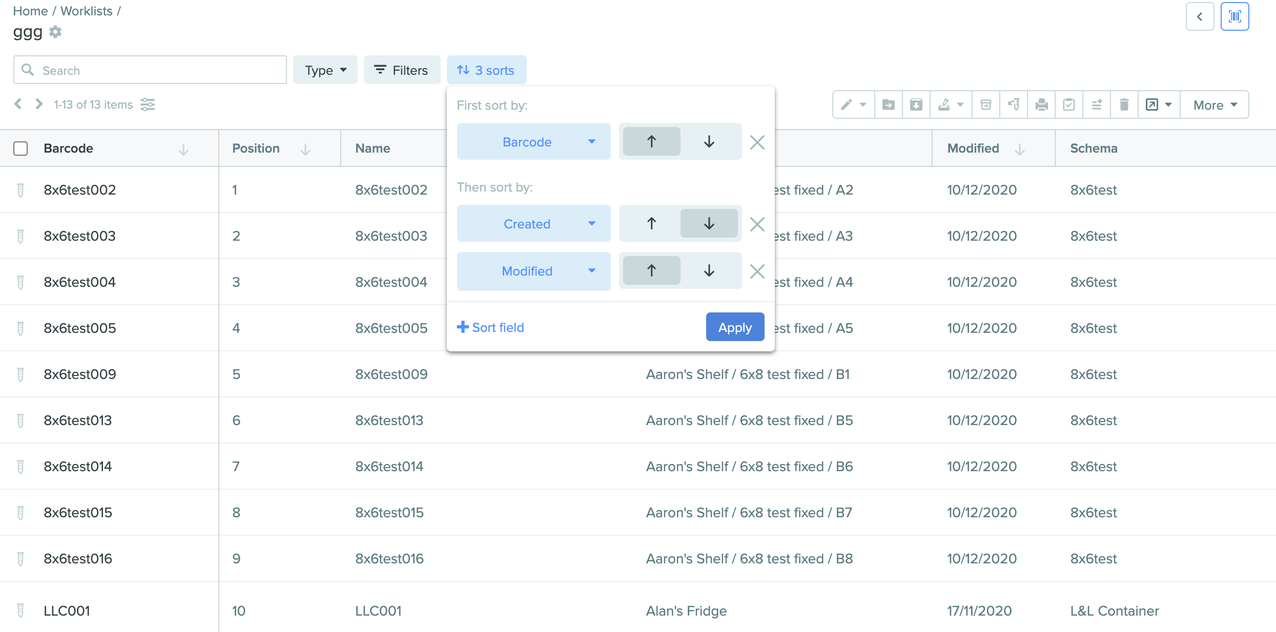Screen dimensions: 1276x632
Task: Remove the Barcode sort with its X
Action: 757,142
